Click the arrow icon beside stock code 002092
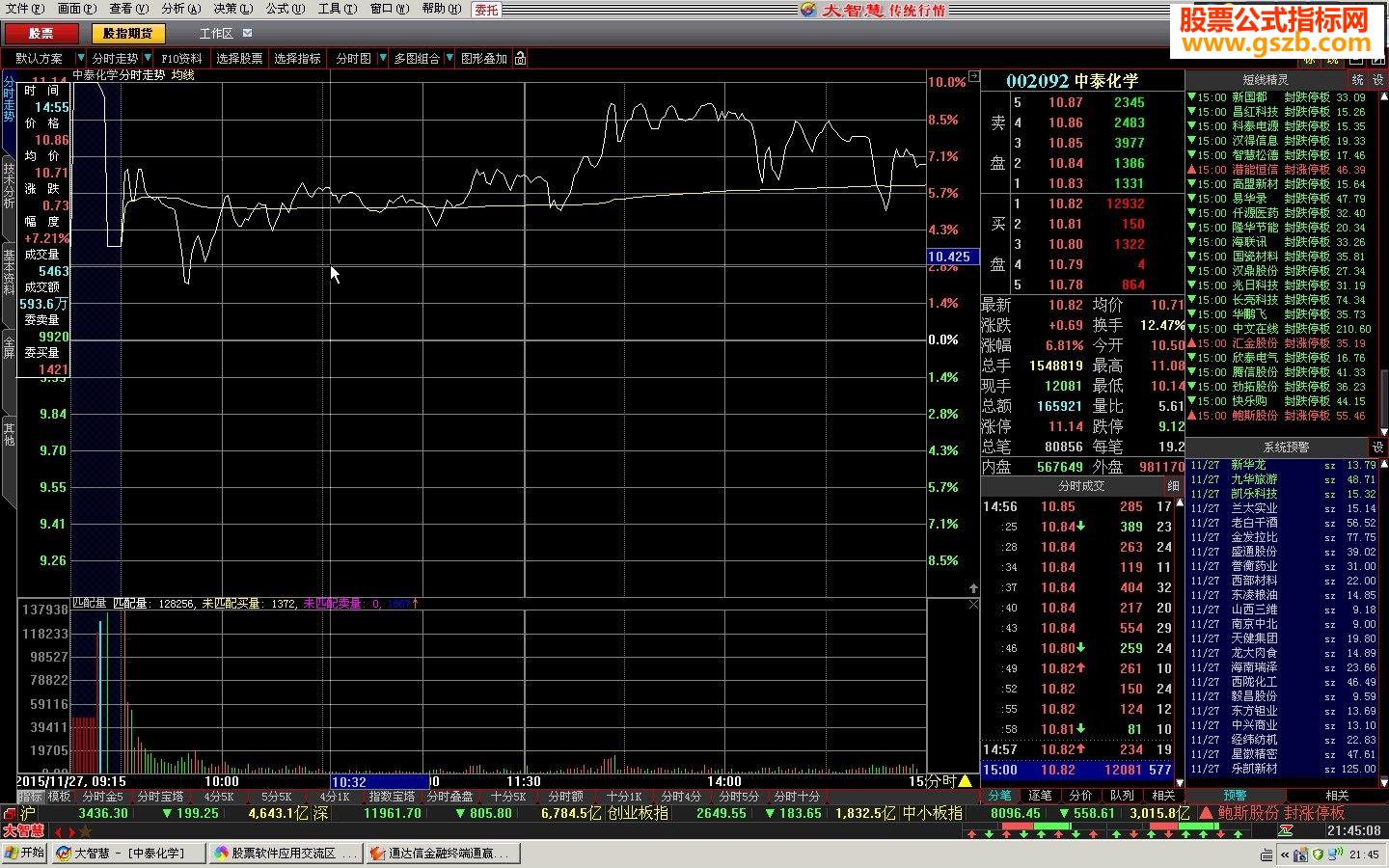Viewport: 1389px width, 868px height. (x=973, y=76)
